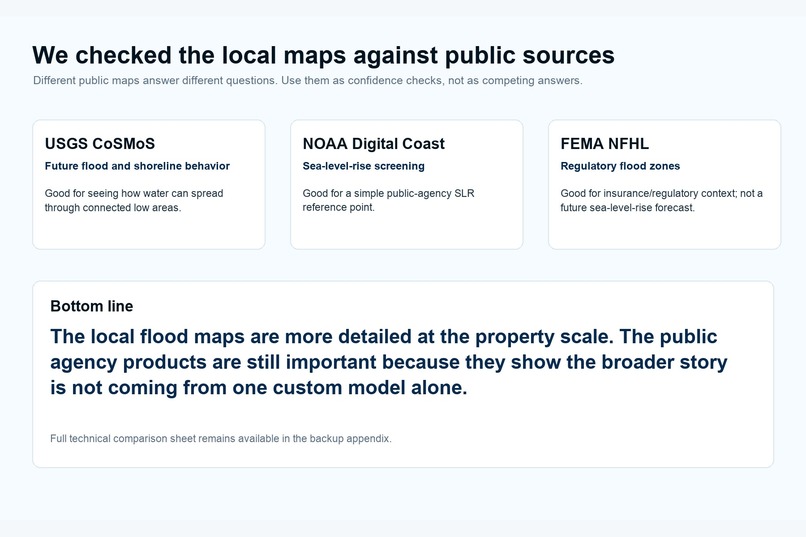Select the USGS CoSMoS card title
The image size is (806, 537).
pyautogui.click(x=100, y=143)
